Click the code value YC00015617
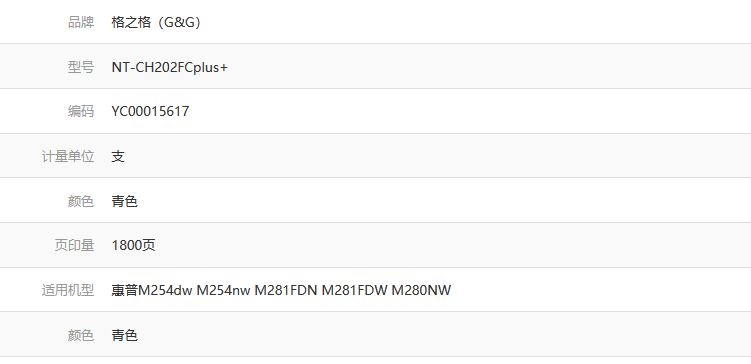This screenshot has height=364, width=751. (x=150, y=111)
